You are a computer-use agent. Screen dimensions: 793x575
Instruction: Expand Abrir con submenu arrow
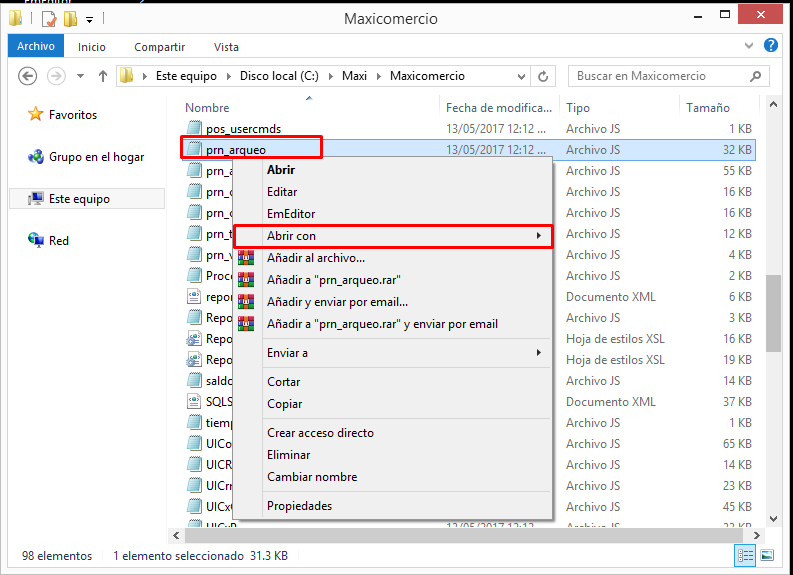[x=539, y=236]
